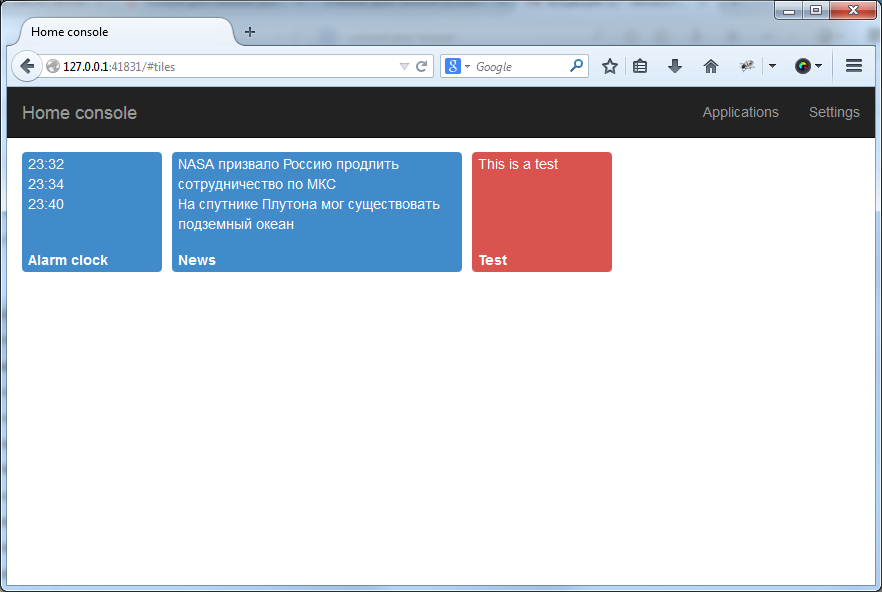The width and height of the screenshot is (882, 600).
Task: Open the URL history dropdown arrow
Action: 404,66
